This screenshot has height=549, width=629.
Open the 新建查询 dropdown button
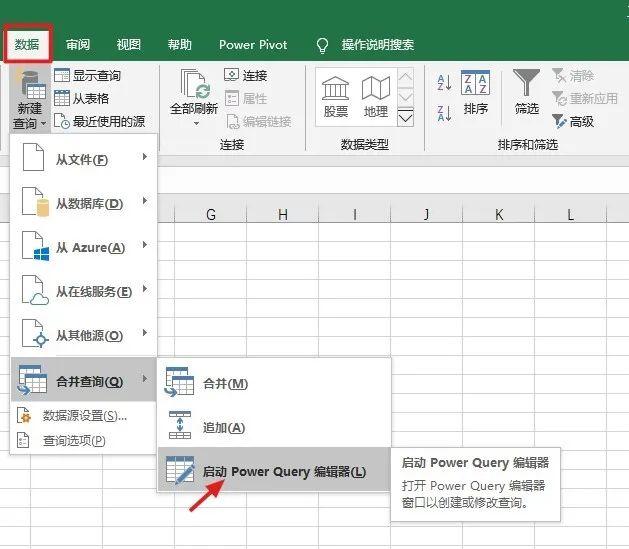pyautogui.click(x=30, y=99)
